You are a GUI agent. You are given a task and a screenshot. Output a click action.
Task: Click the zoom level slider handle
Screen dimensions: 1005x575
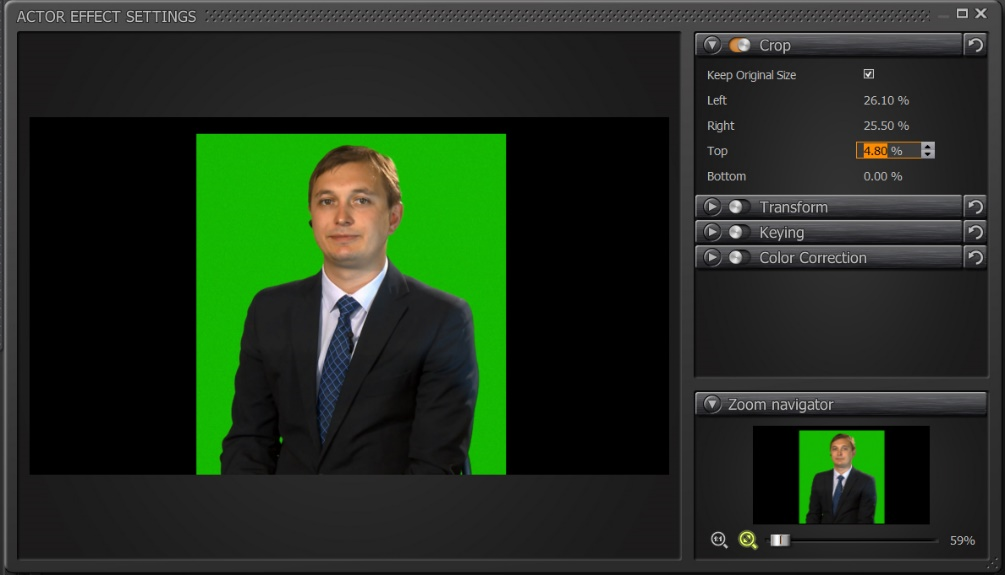(779, 540)
